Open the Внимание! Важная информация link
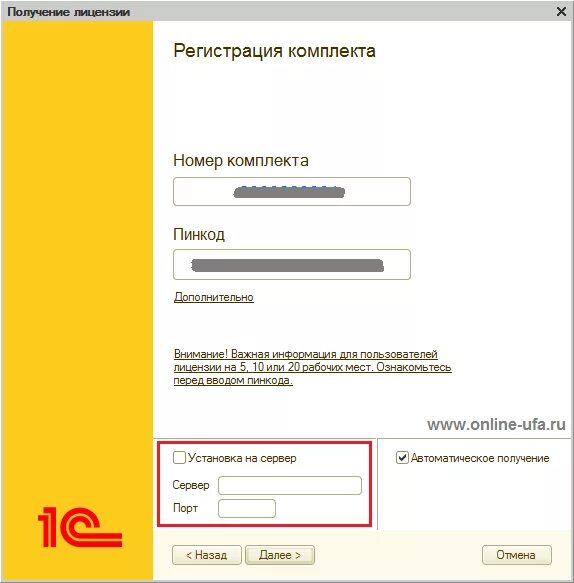574x583 pixels. [312, 367]
